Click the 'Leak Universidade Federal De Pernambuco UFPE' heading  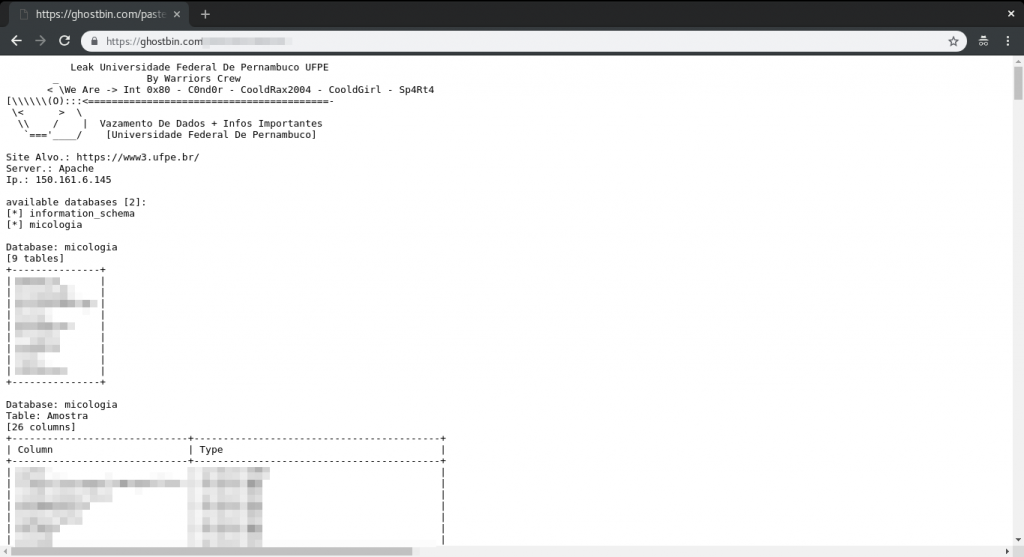click(x=199, y=67)
